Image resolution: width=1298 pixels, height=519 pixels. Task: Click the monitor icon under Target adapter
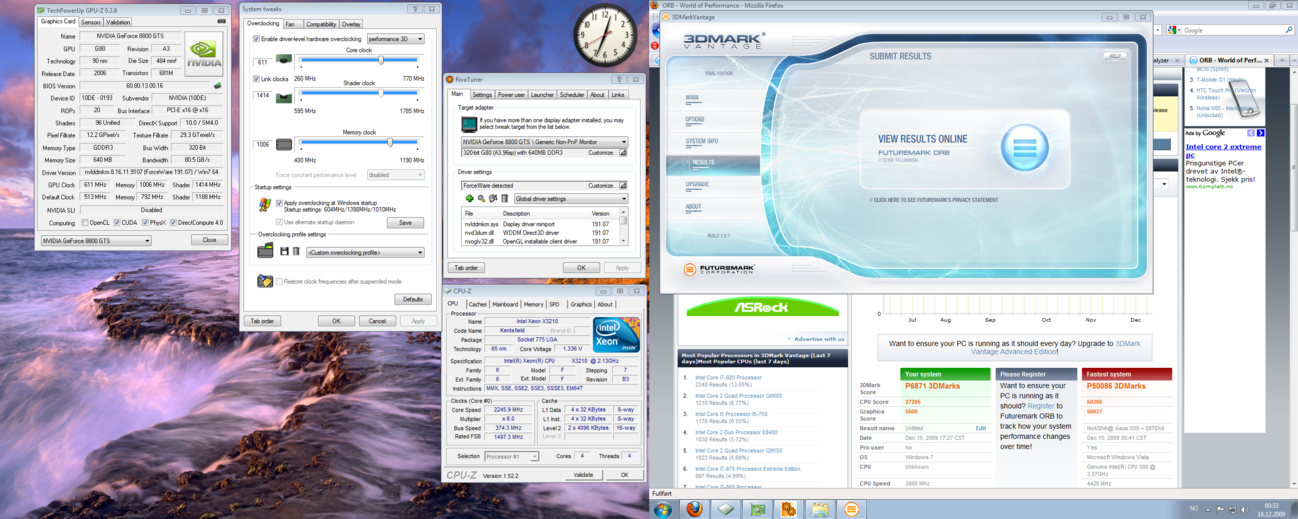(468, 124)
